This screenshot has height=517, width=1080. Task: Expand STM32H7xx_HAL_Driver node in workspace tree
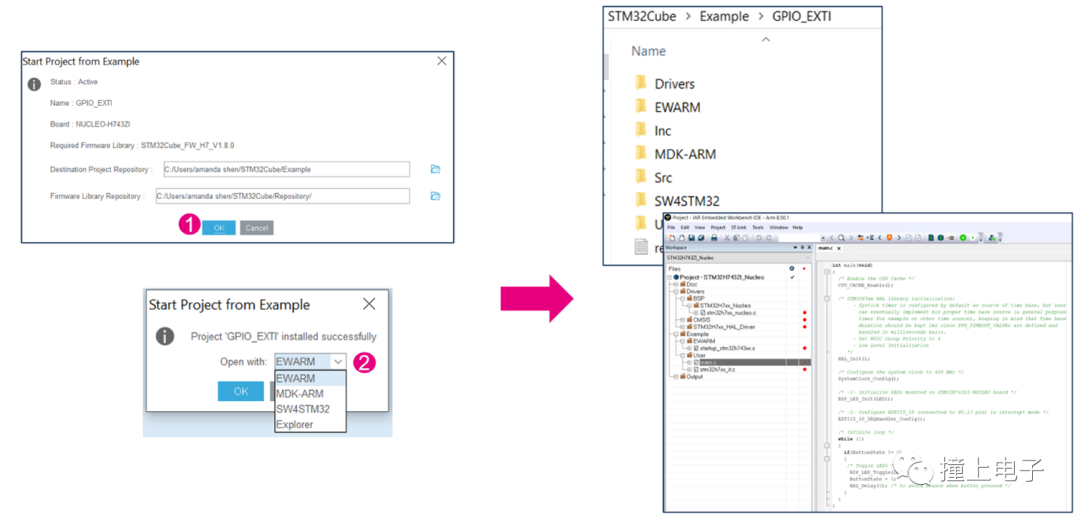point(683,327)
